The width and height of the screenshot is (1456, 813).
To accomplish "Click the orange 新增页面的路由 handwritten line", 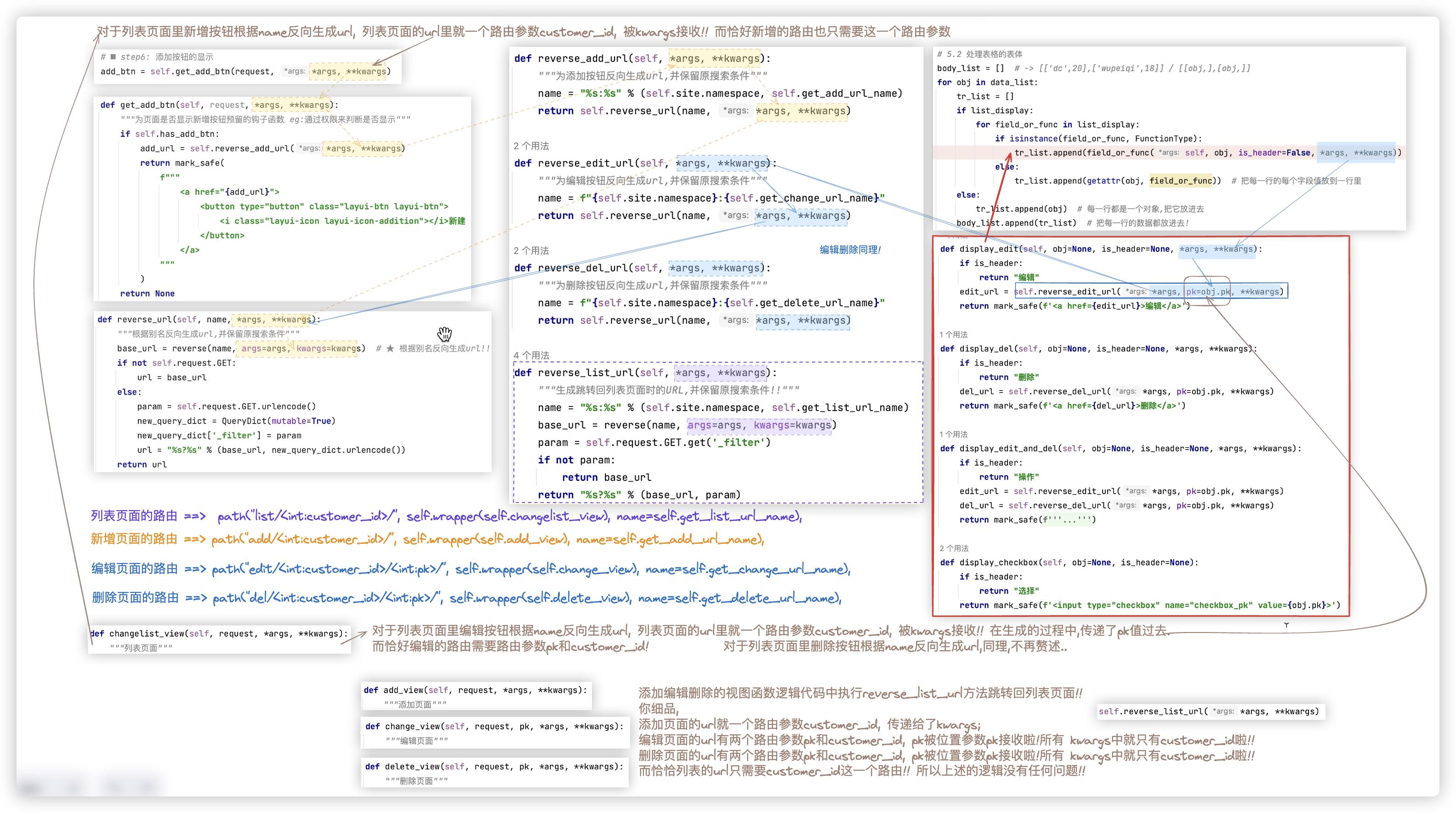I will [427, 539].
